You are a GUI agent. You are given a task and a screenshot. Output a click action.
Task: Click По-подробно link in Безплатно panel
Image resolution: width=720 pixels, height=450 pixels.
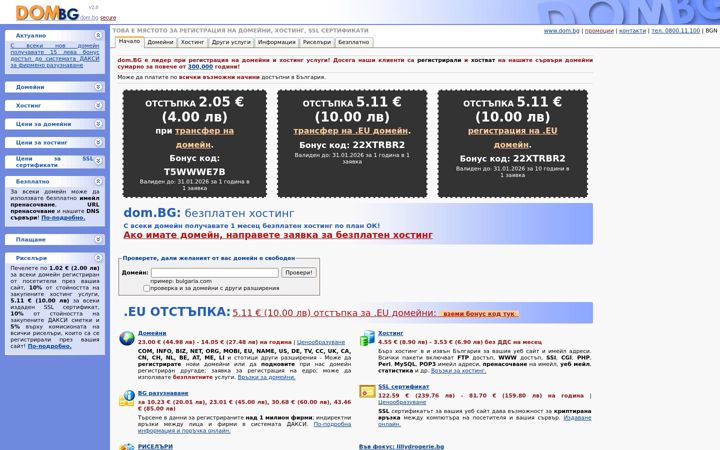pyautogui.click(x=63, y=218)
